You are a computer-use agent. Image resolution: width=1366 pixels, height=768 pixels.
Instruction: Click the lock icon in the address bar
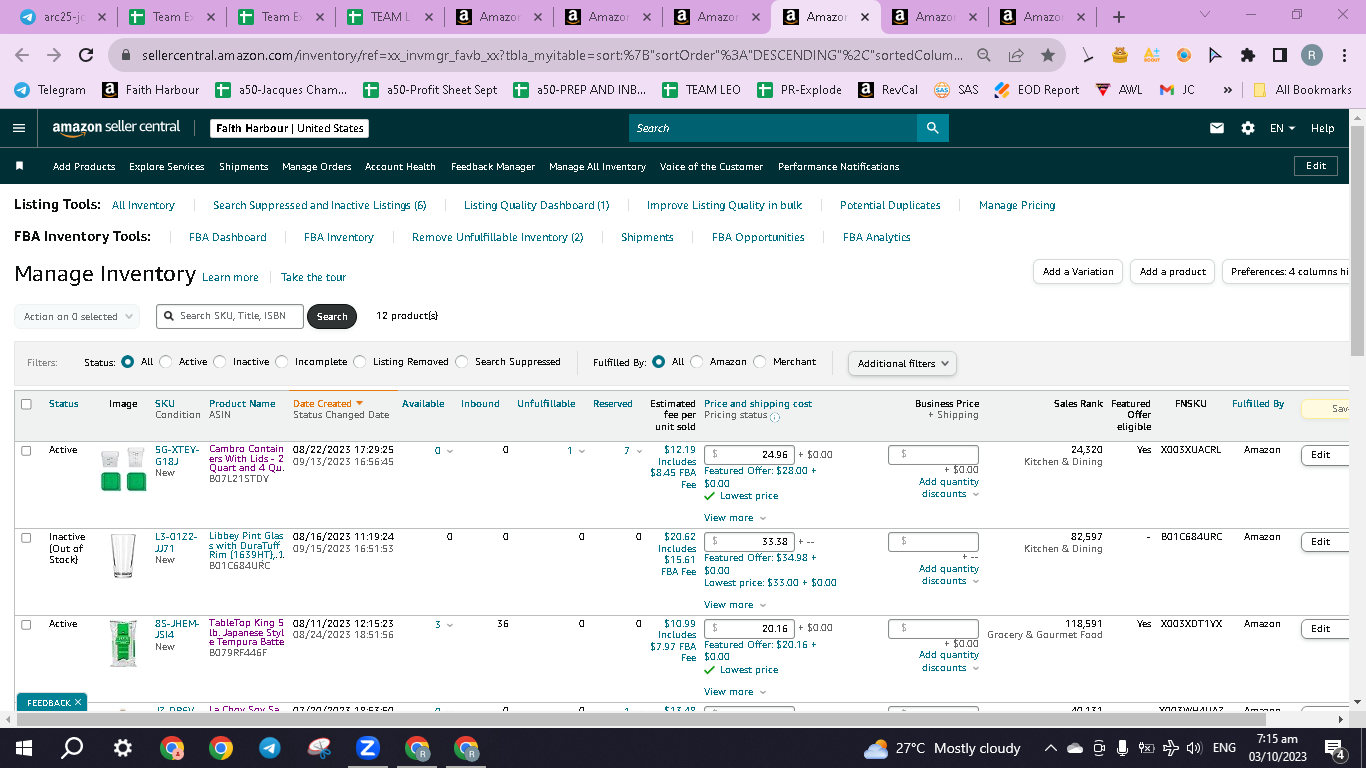(x=127, y=56)
